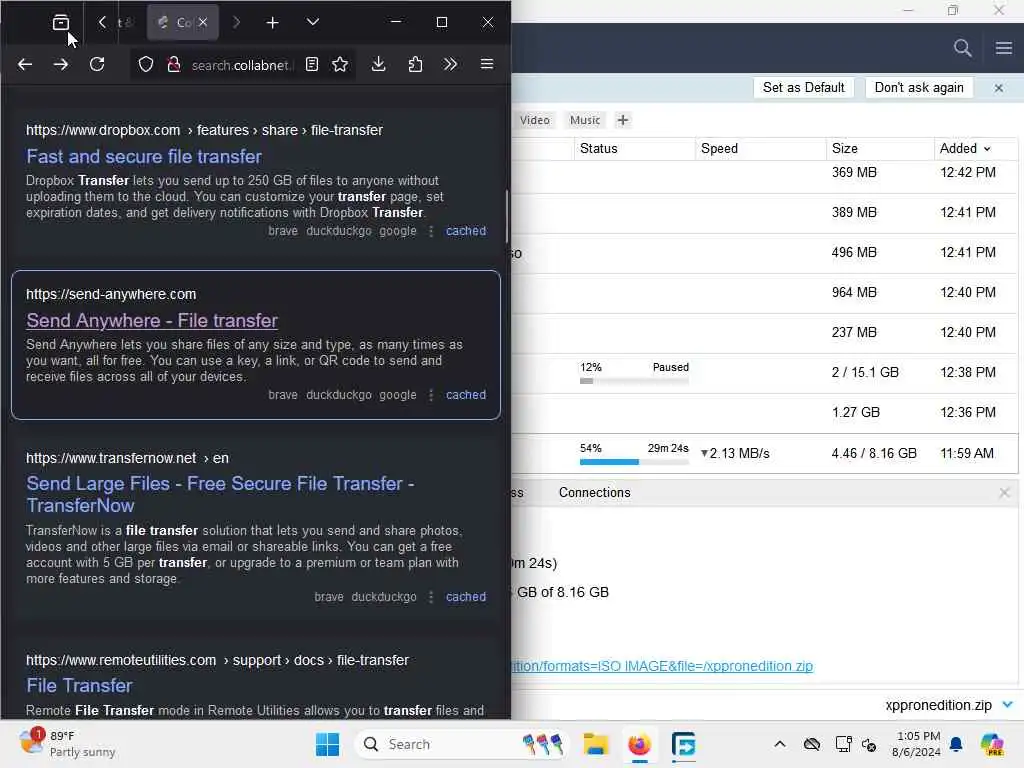This screenshot has width=1024, height=768.
Task: Click Set as Default button
Action: point(803,88)
